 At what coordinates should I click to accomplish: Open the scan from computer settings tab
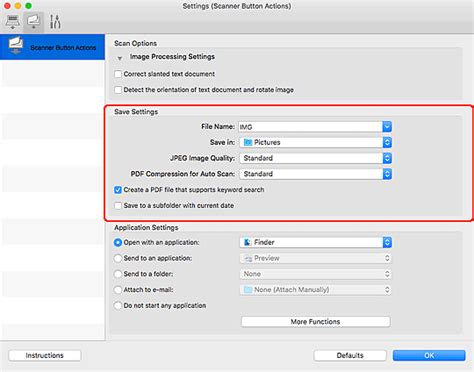click(13, 22)
